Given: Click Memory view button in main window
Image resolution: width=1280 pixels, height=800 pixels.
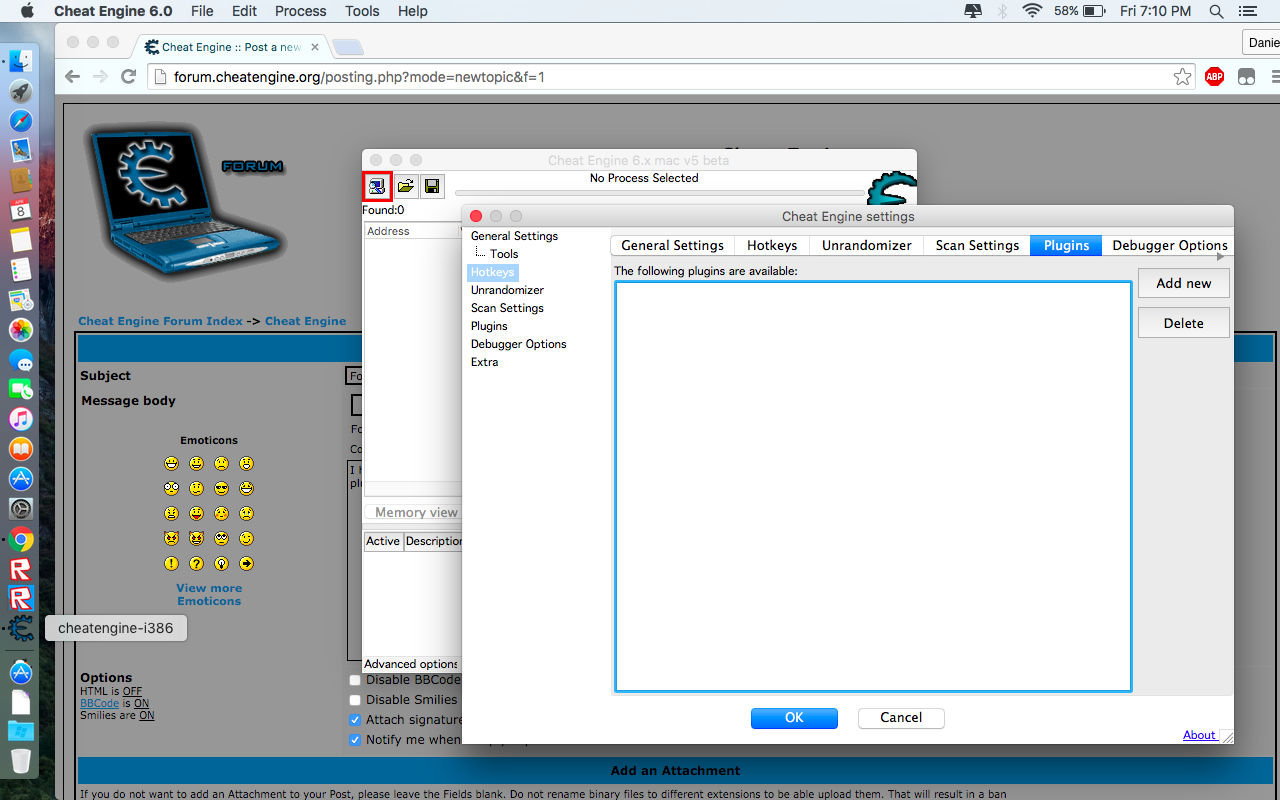Looking at the screenshot, I should point(415,512).
